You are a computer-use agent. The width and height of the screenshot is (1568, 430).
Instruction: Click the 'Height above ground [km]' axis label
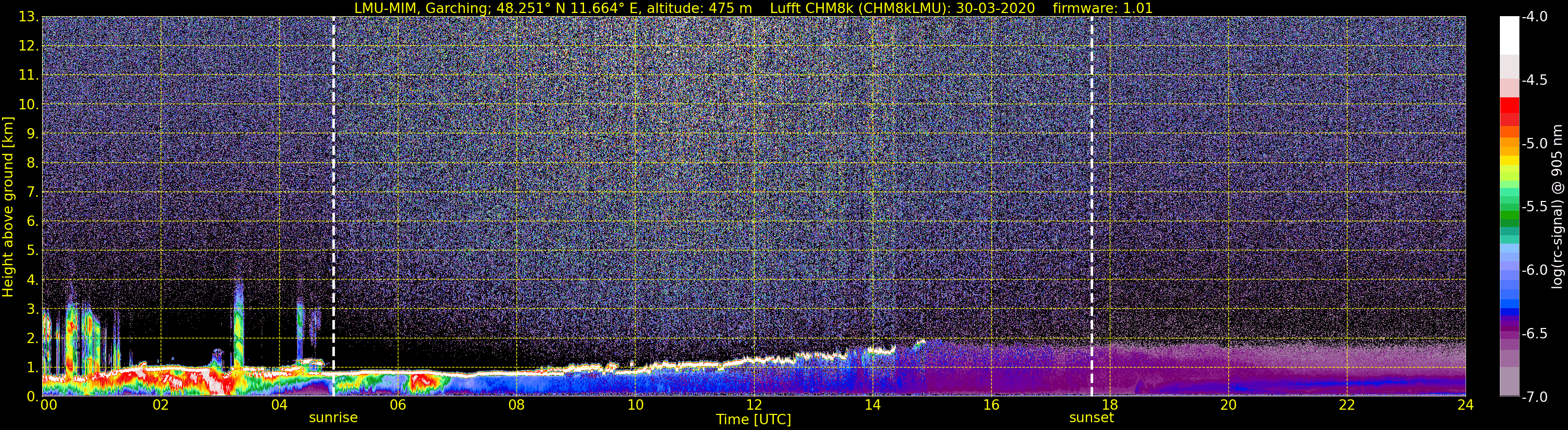tap(8, 207)
